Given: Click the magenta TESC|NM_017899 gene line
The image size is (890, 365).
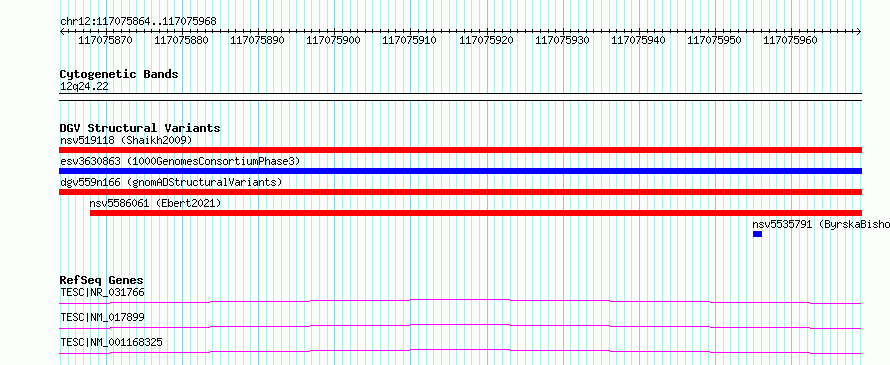Looking at the screenshot, I should click(460, 326).
